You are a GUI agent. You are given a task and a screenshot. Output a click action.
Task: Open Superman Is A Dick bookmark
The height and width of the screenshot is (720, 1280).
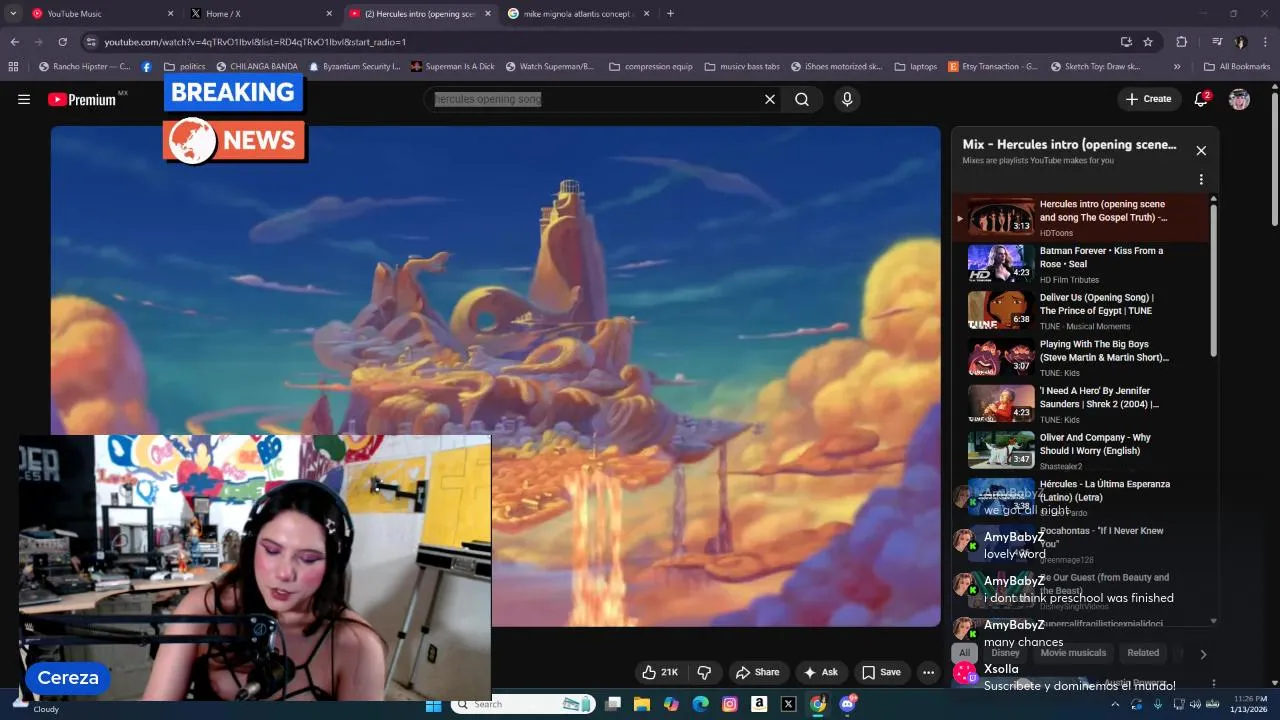click(451, 67)
